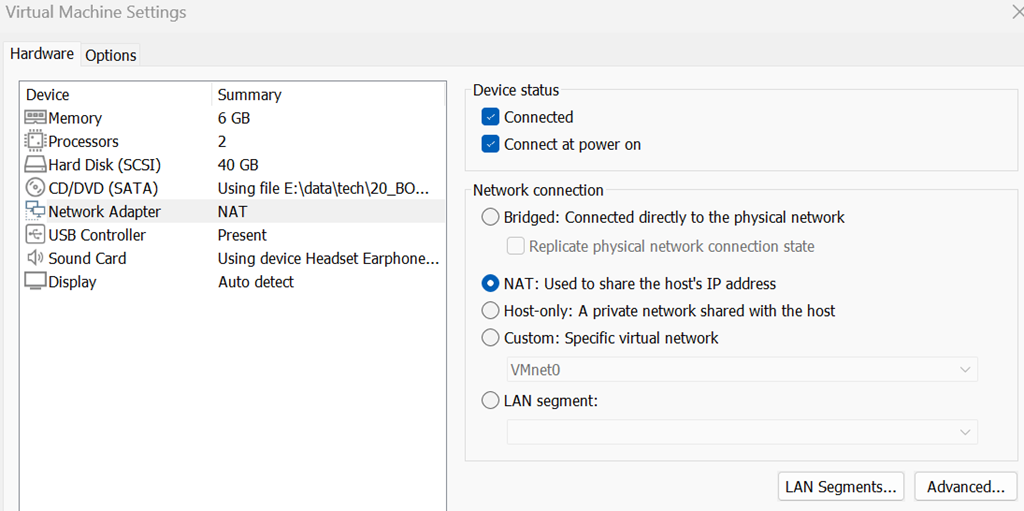Choose Host-only private network option
The height and width of the screenshot is (511, 1024).
point(490,311)
